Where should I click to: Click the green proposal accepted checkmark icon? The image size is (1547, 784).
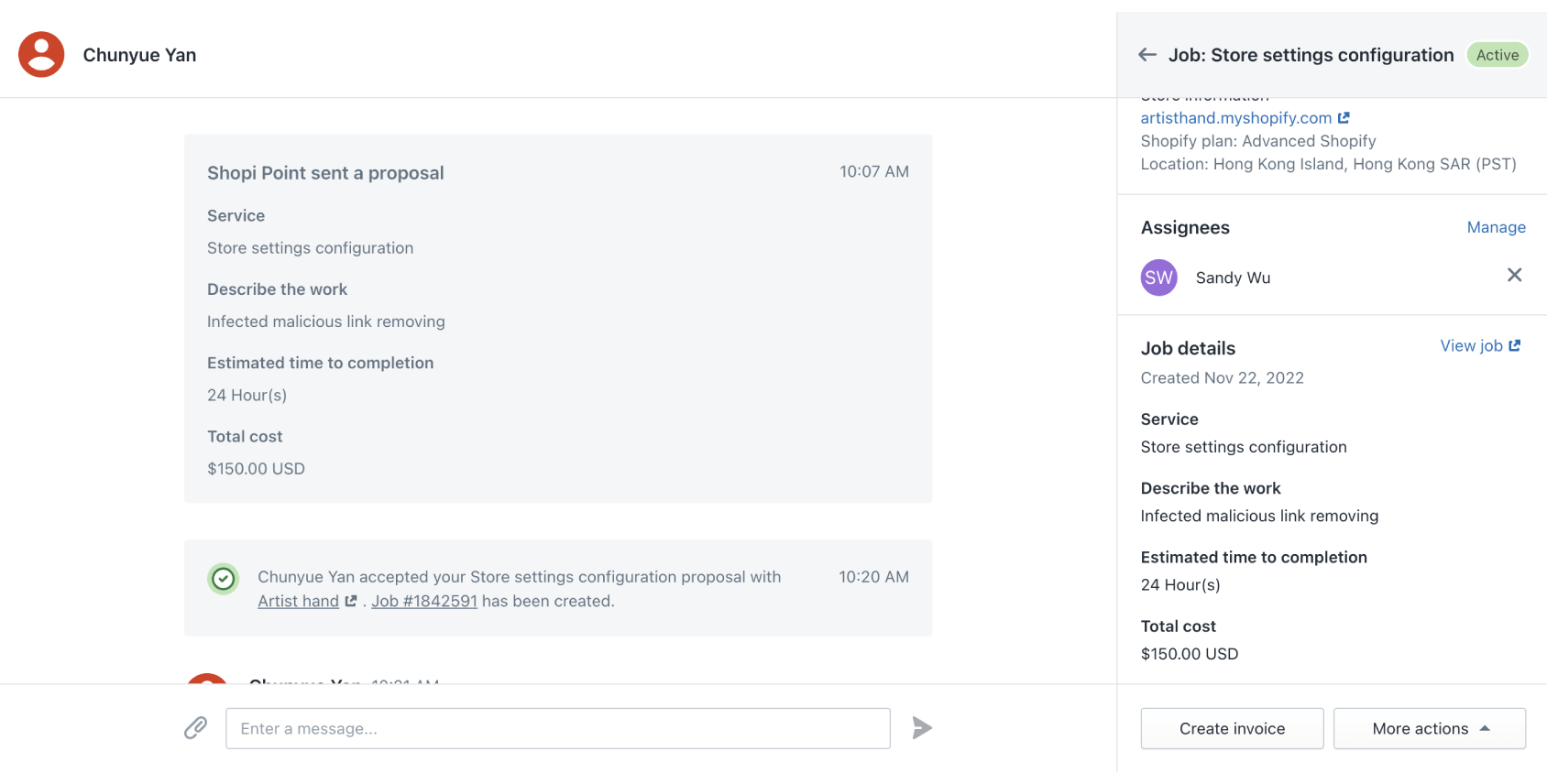(224, 579)
